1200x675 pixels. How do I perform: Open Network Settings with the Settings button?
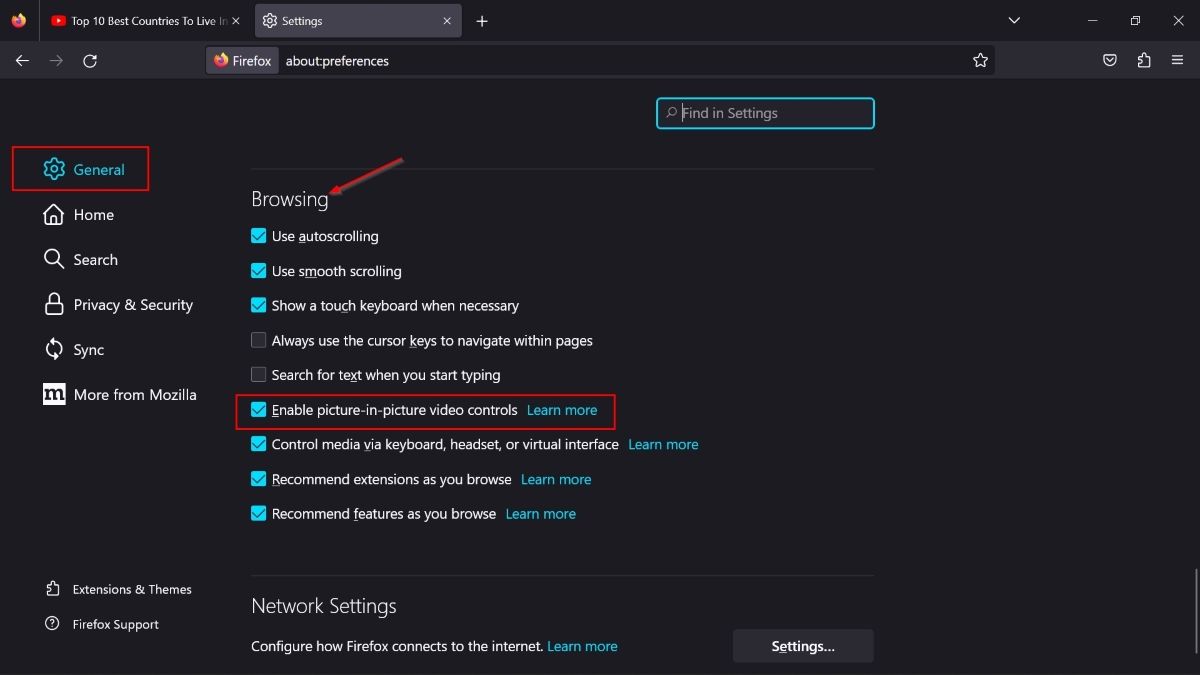pos(802,645)
